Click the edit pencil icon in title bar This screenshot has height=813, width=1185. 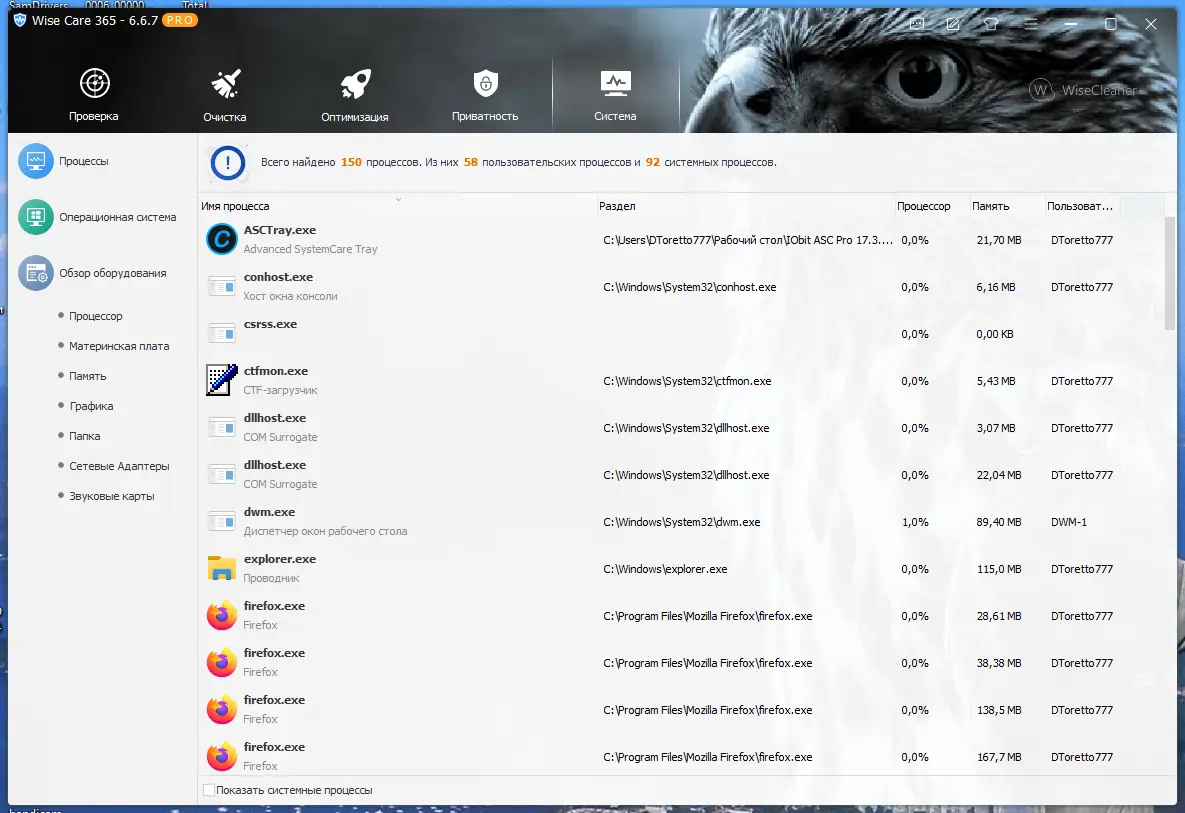click(954, 24)
